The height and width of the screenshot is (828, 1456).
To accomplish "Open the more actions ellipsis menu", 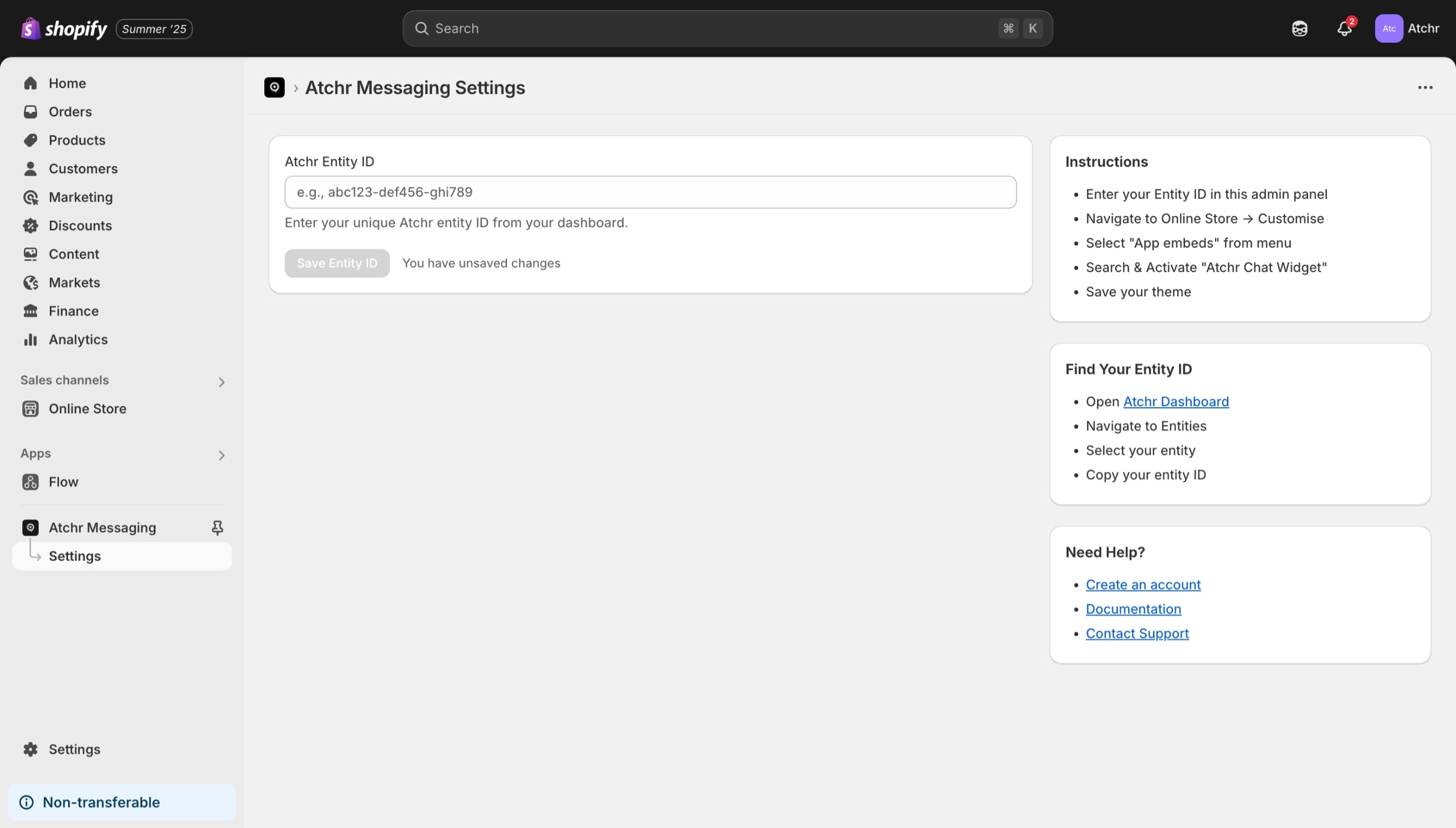I will 1425,88.
